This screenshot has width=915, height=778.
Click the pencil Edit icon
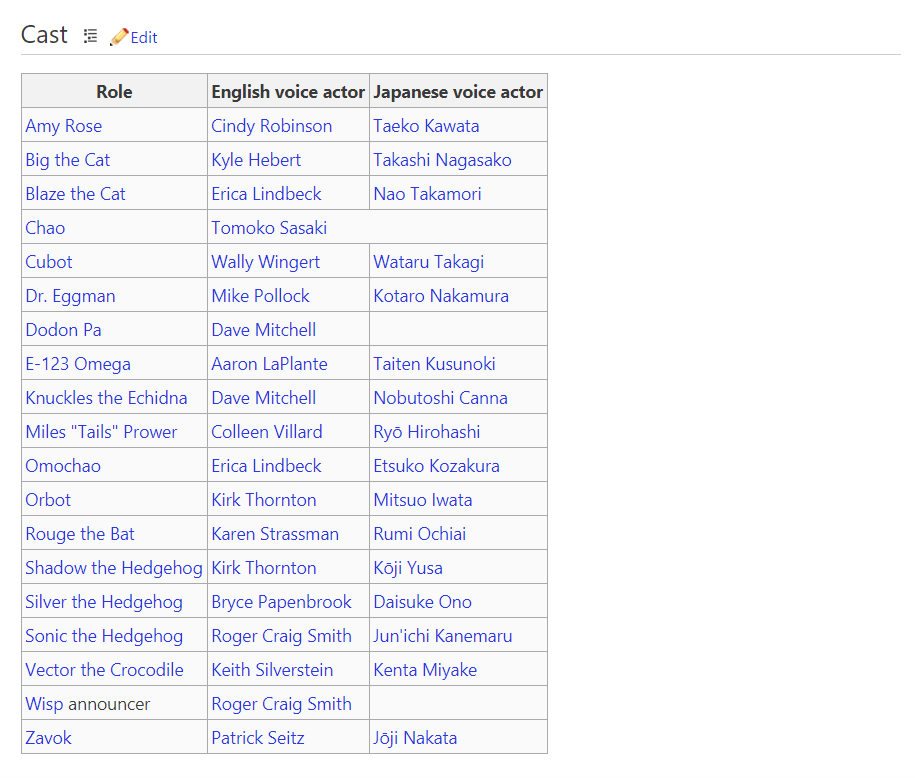click(x=119, y=37)
